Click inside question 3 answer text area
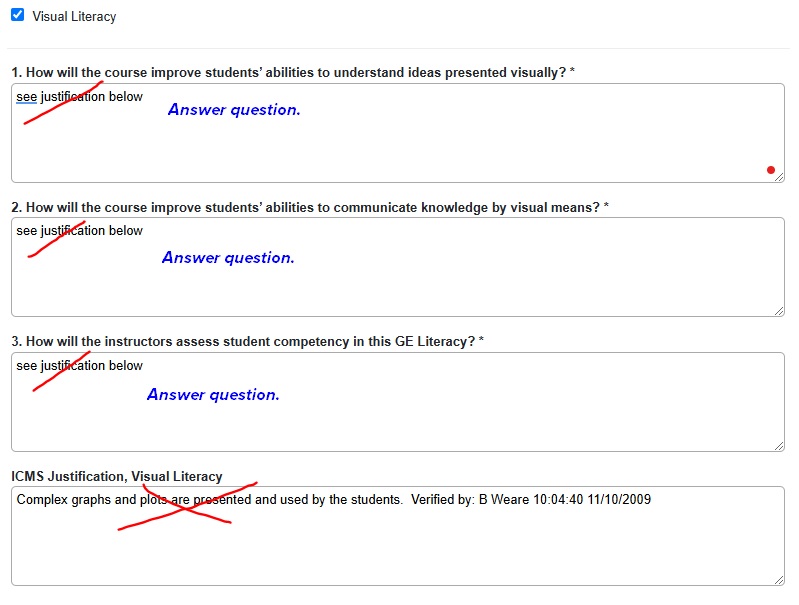The width and height of the screenshot is (799, 605). [397, 402]
